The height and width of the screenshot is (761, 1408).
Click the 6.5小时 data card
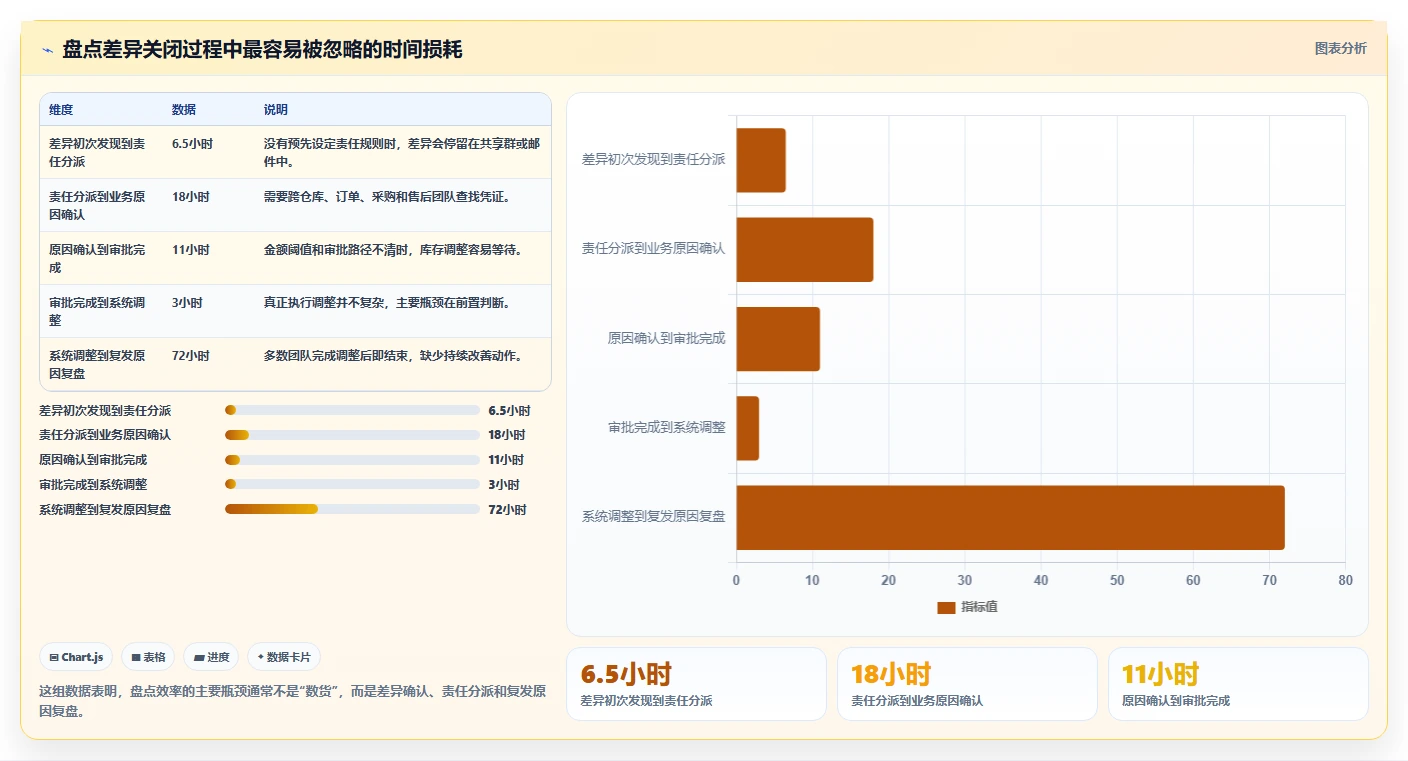click(x=696, y=684)
